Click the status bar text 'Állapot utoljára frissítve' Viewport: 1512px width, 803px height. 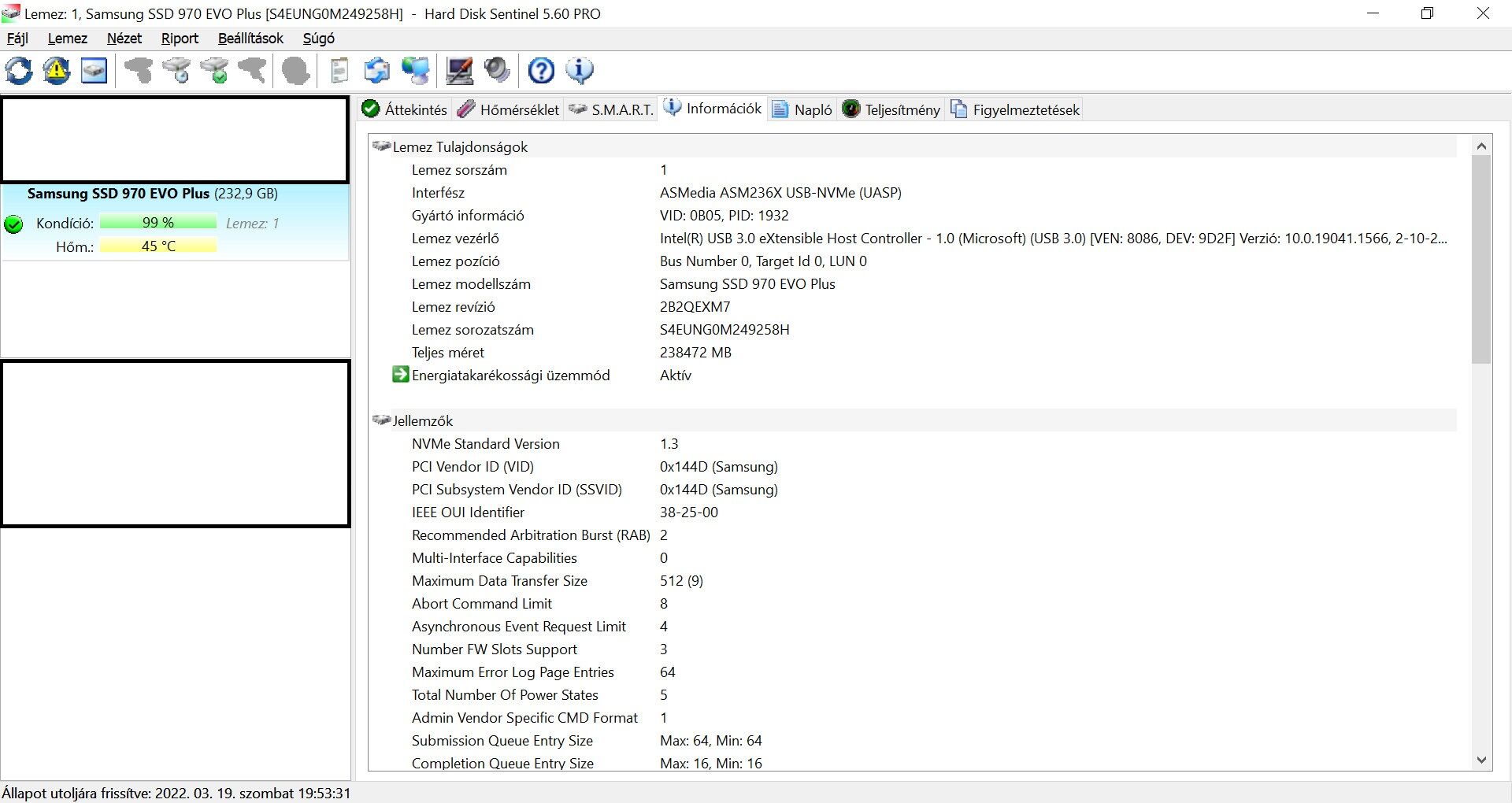click(x=77, y=793)
